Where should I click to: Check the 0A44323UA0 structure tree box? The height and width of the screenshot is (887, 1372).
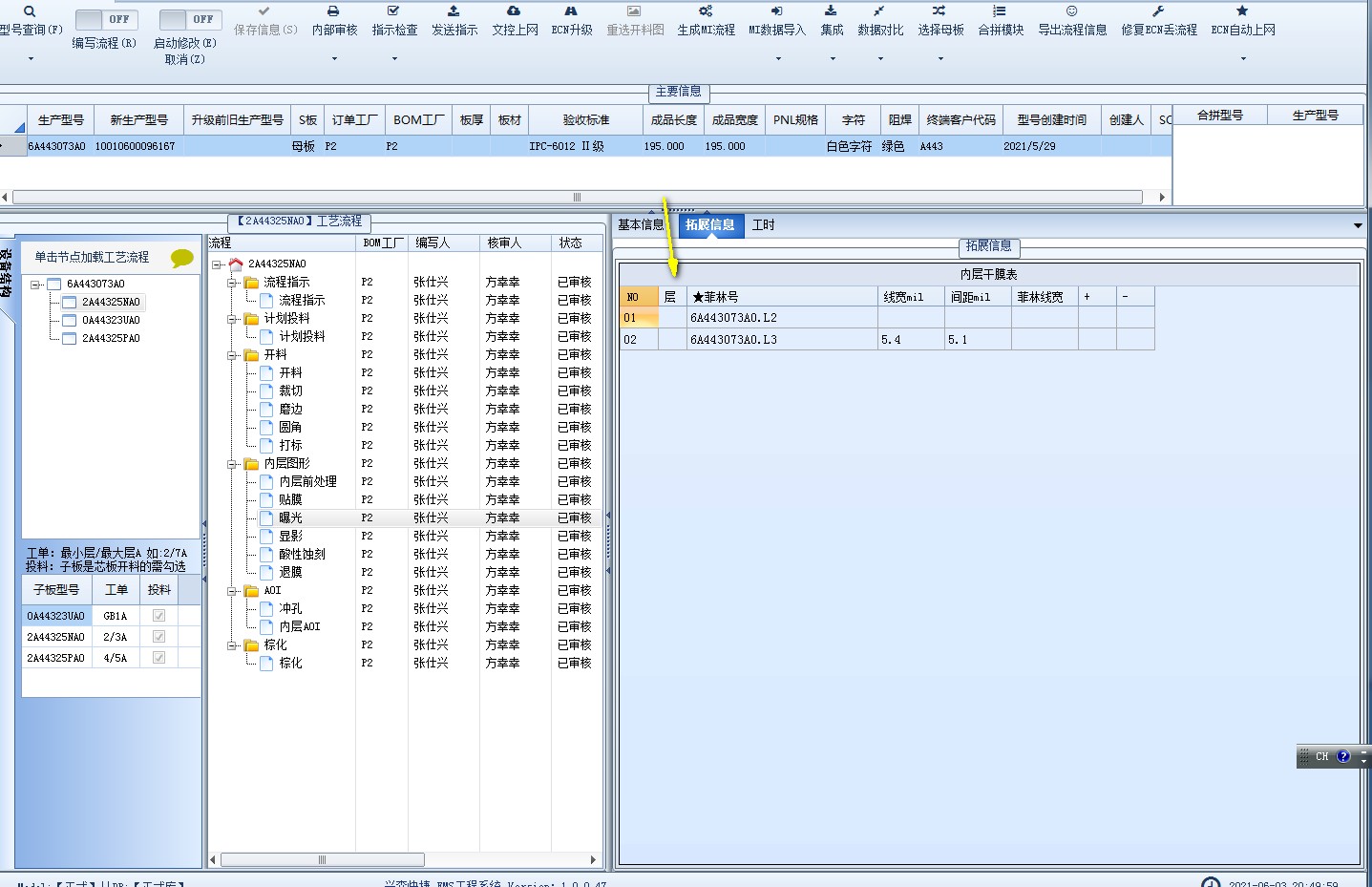click(x=70, y=321)
